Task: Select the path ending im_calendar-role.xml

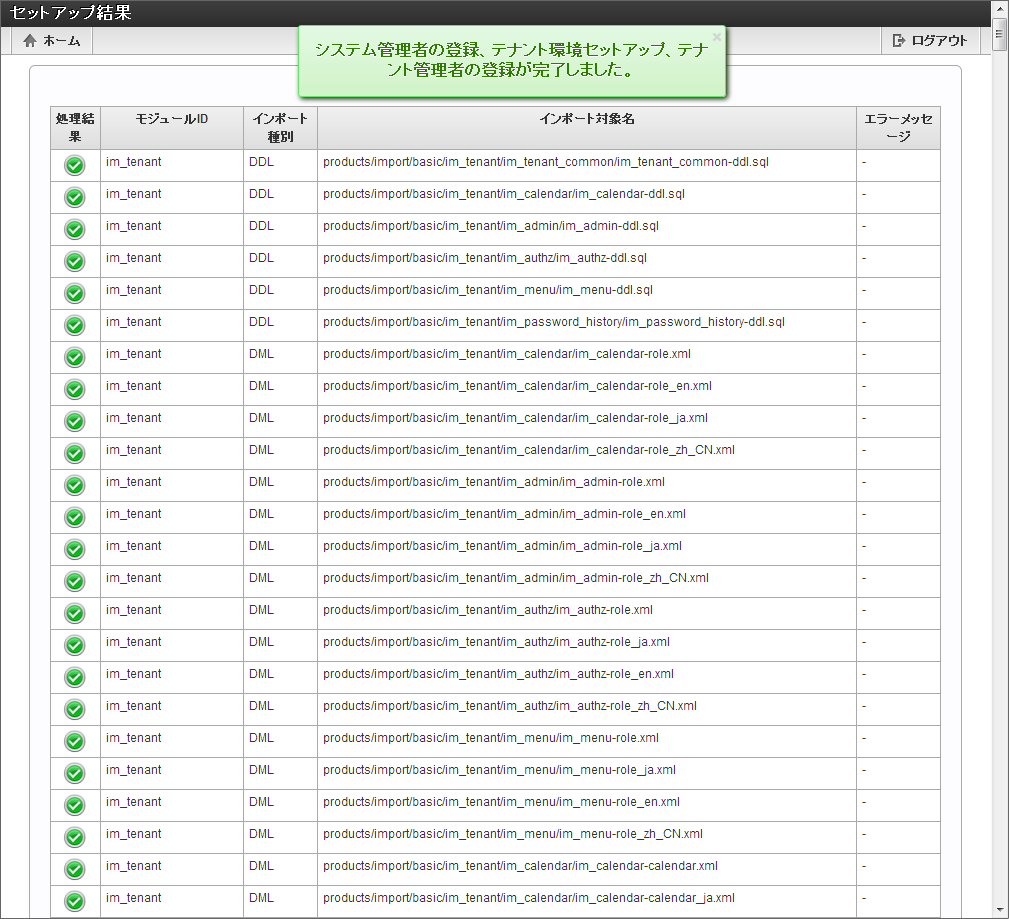Action: [507, 354]
